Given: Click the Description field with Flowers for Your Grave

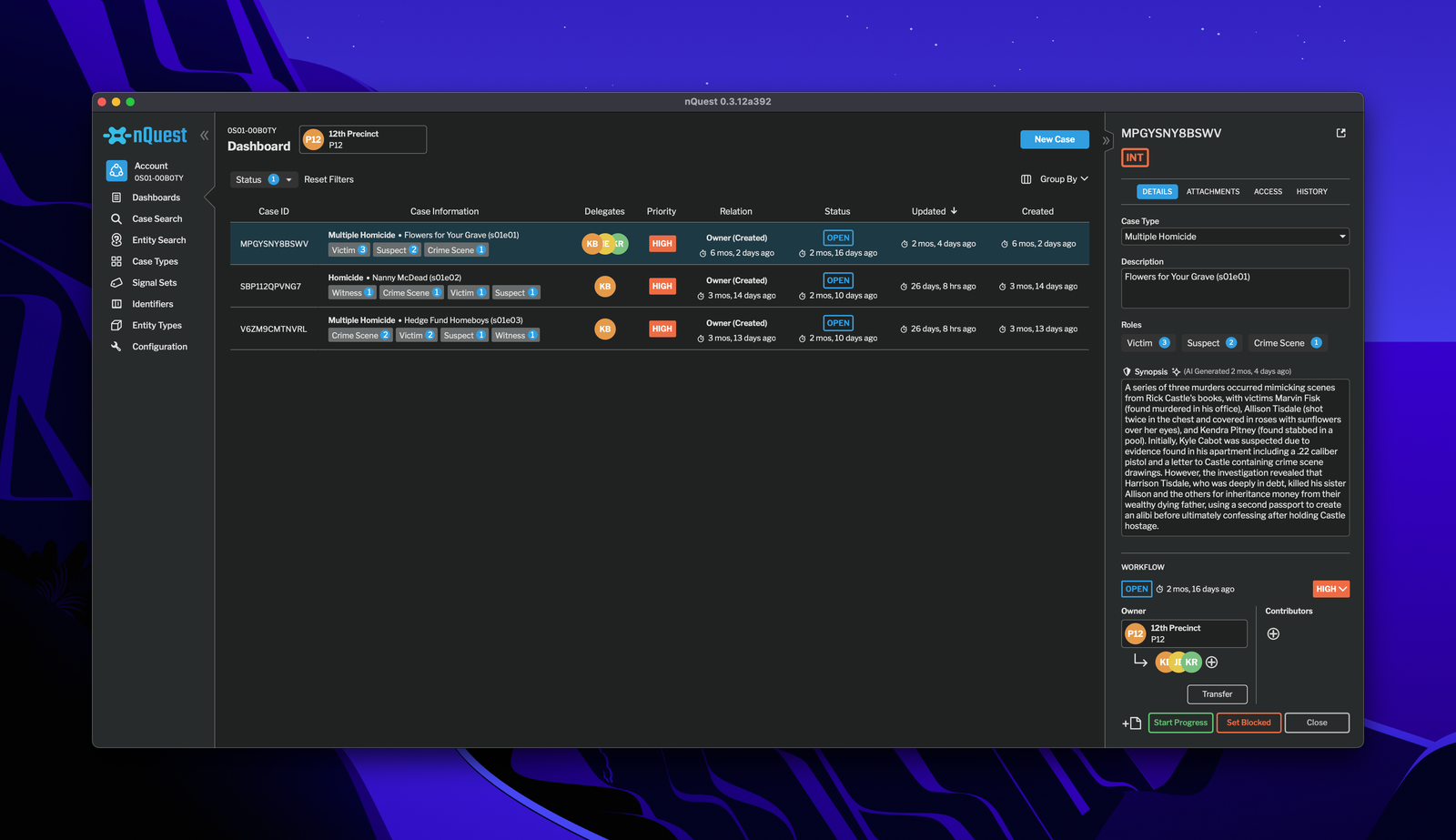Looking at the screenshot, I should tap(1235, 288).
